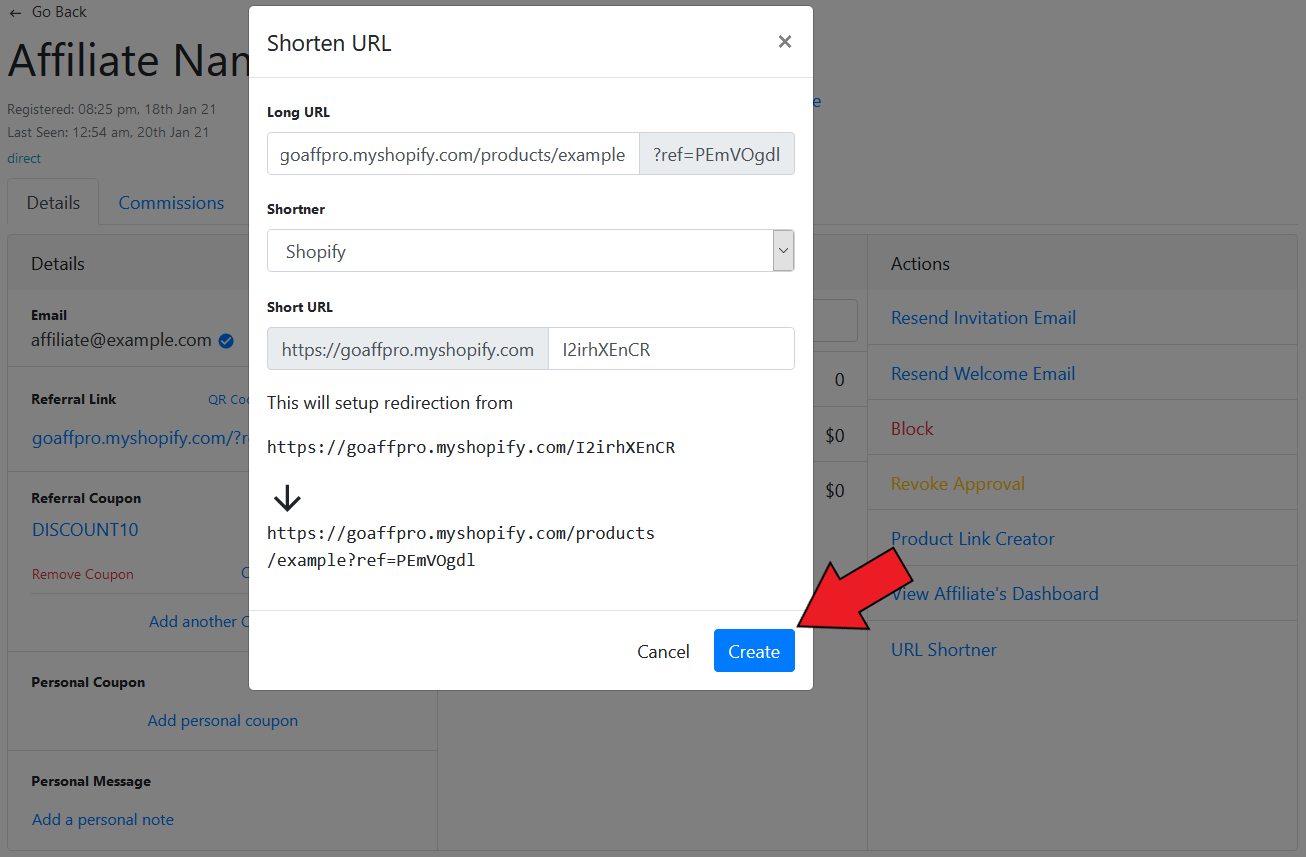The width and height of the screenshot is (1306, 857).
Task: Open the referral link goaffpro.myshopify.com
Action: [x=140, y=438]
